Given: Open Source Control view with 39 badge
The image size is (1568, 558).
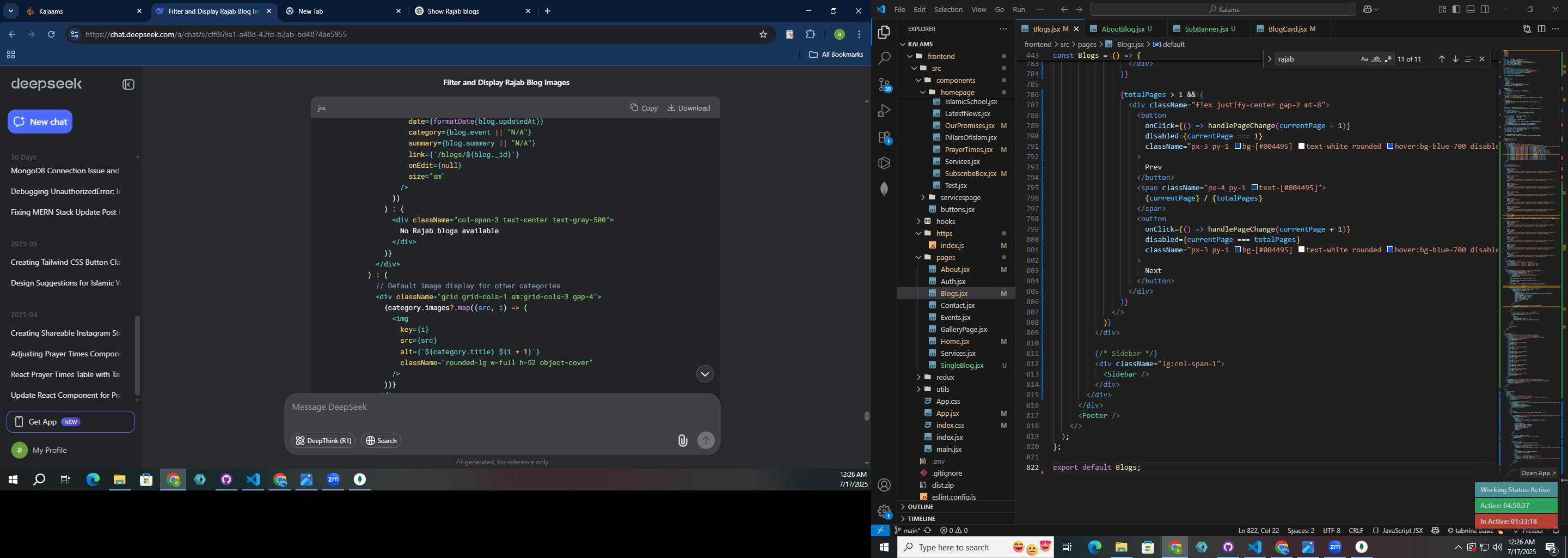Looking at the screenshot, I should 884,84.
